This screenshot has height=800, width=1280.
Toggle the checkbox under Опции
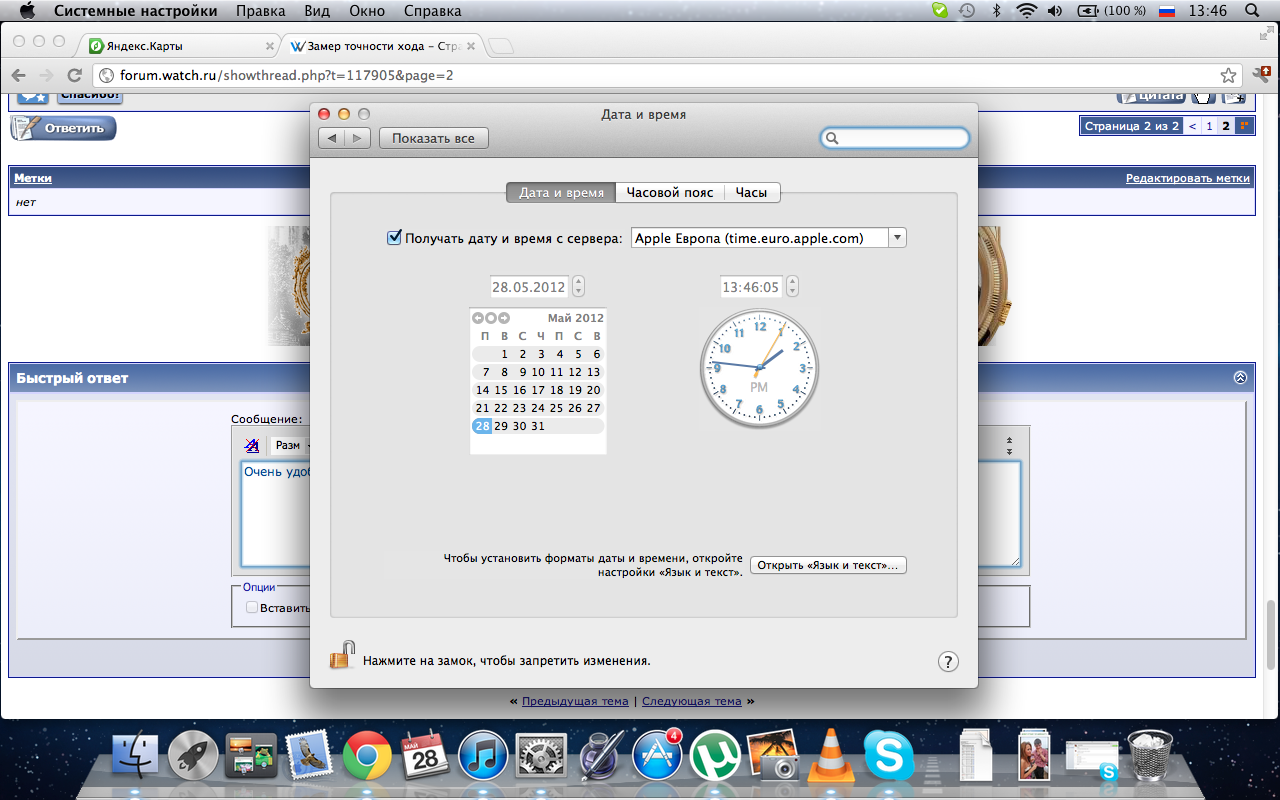[x=252, y=607]
